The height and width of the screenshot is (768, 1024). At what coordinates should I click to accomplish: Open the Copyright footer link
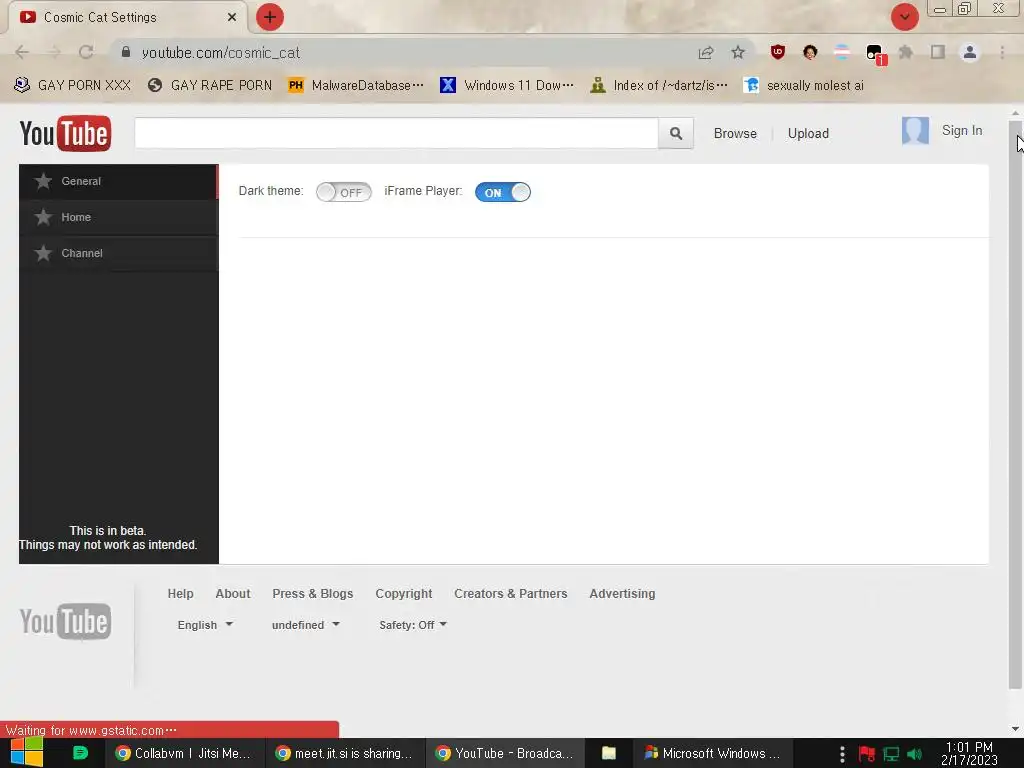404,594
